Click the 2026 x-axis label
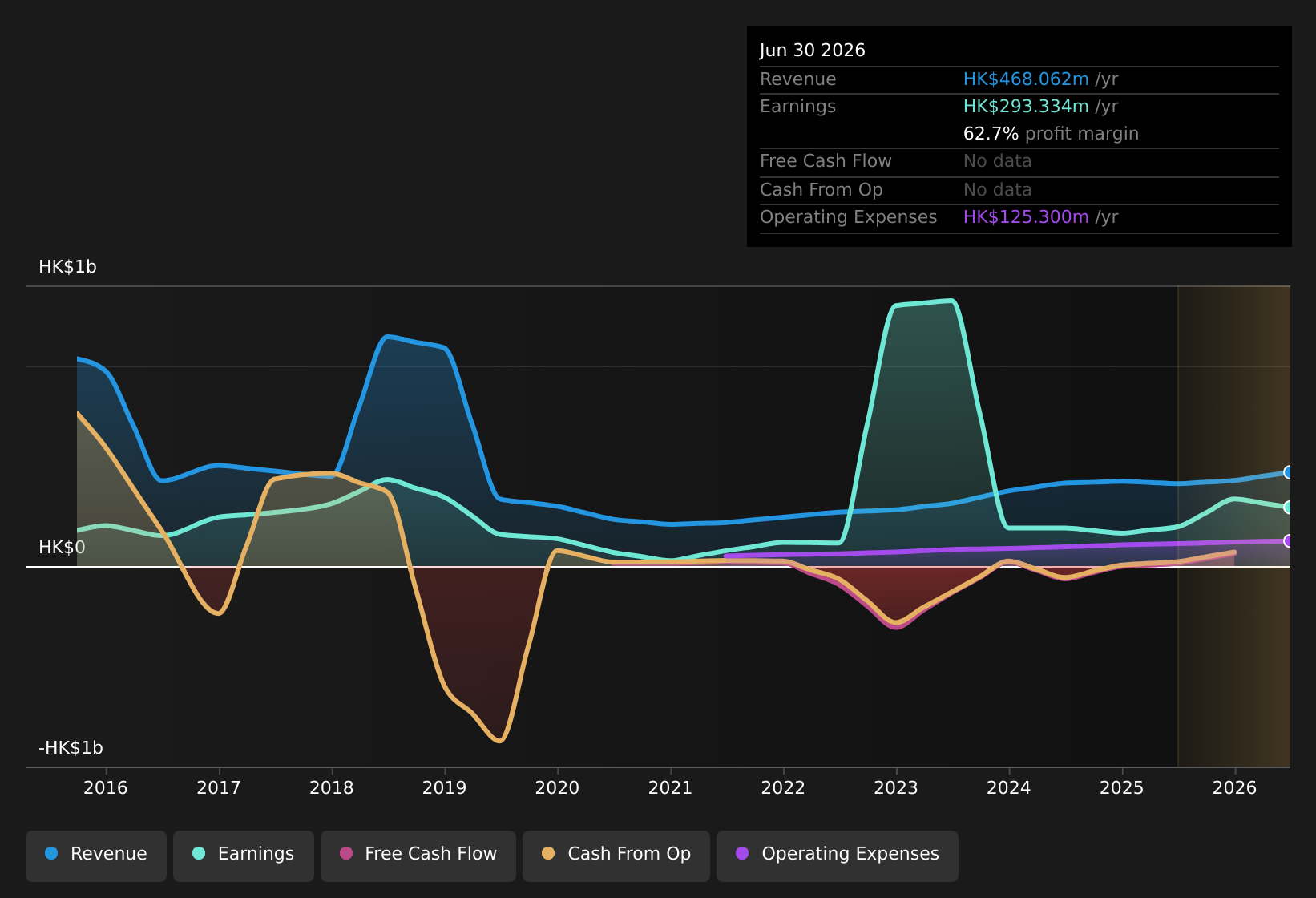The height and width of the screenshot is (898, 1316). point(1235,787)
